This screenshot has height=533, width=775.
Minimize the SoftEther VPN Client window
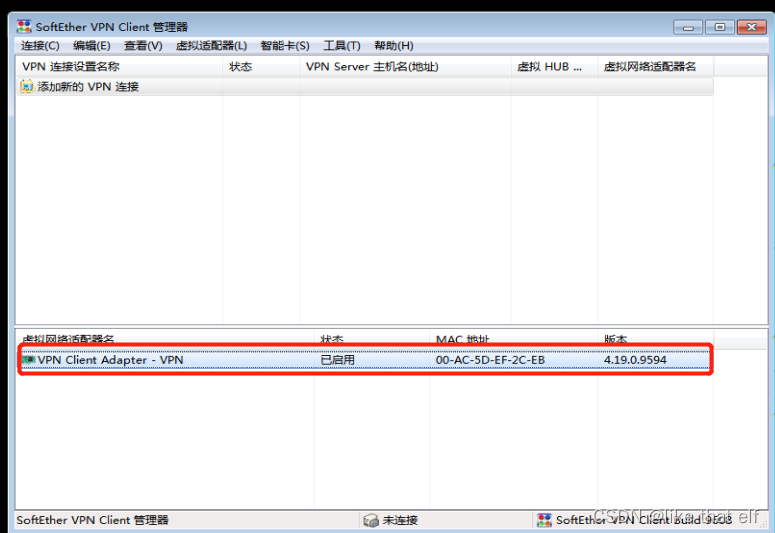[688, 27]
